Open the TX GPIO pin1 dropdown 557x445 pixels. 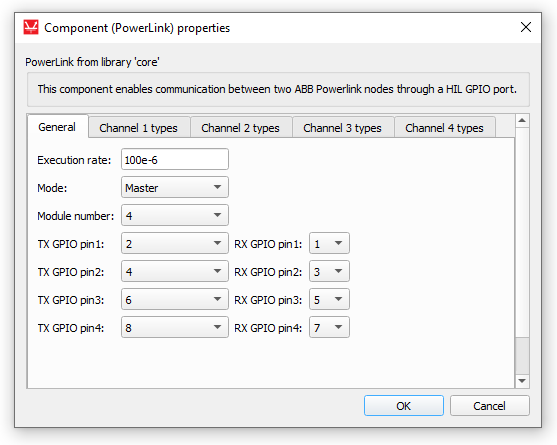[175, 243]
